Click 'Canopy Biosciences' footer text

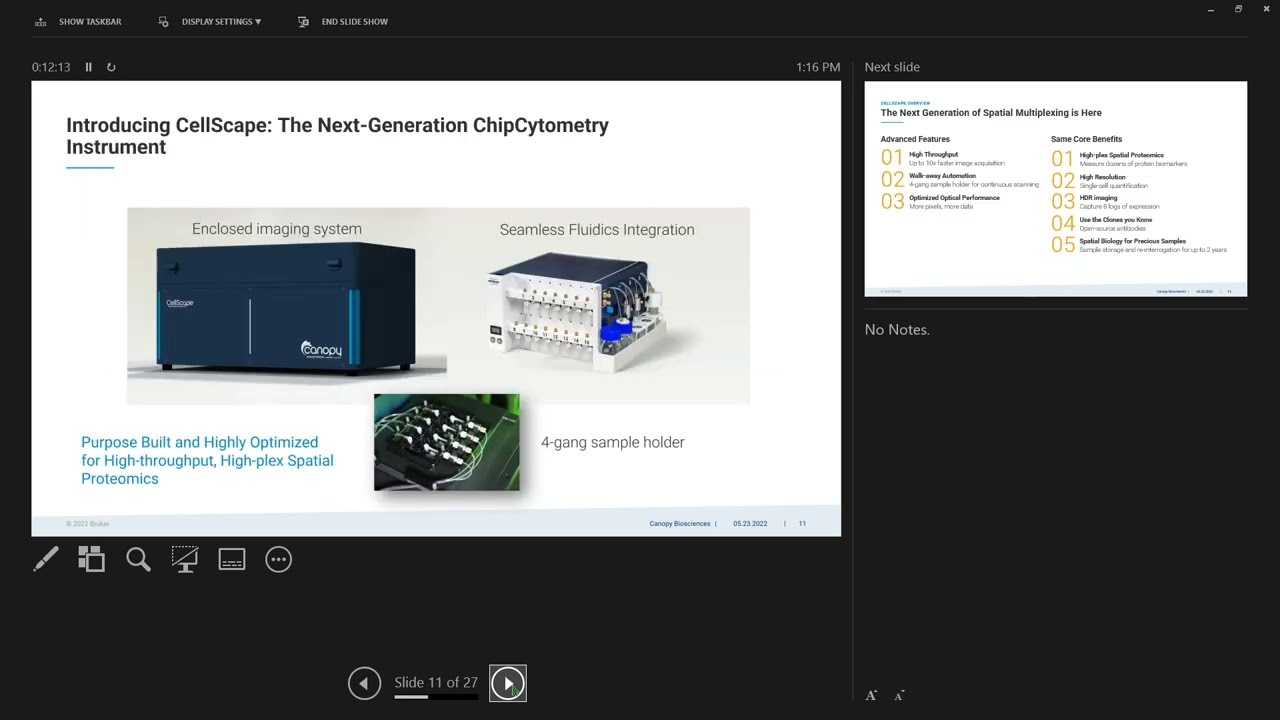[x=680, y=524]
